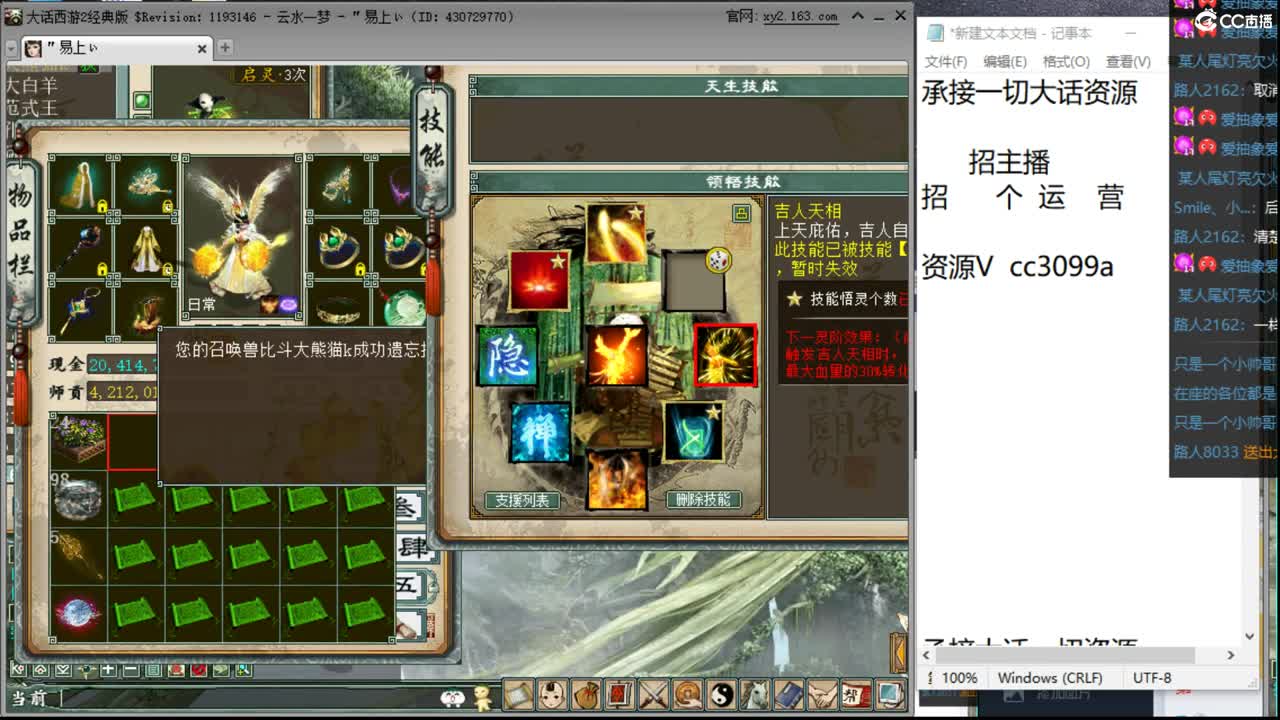
Task: Select the central phoenix fire skill
Action: tap(616, 356)
